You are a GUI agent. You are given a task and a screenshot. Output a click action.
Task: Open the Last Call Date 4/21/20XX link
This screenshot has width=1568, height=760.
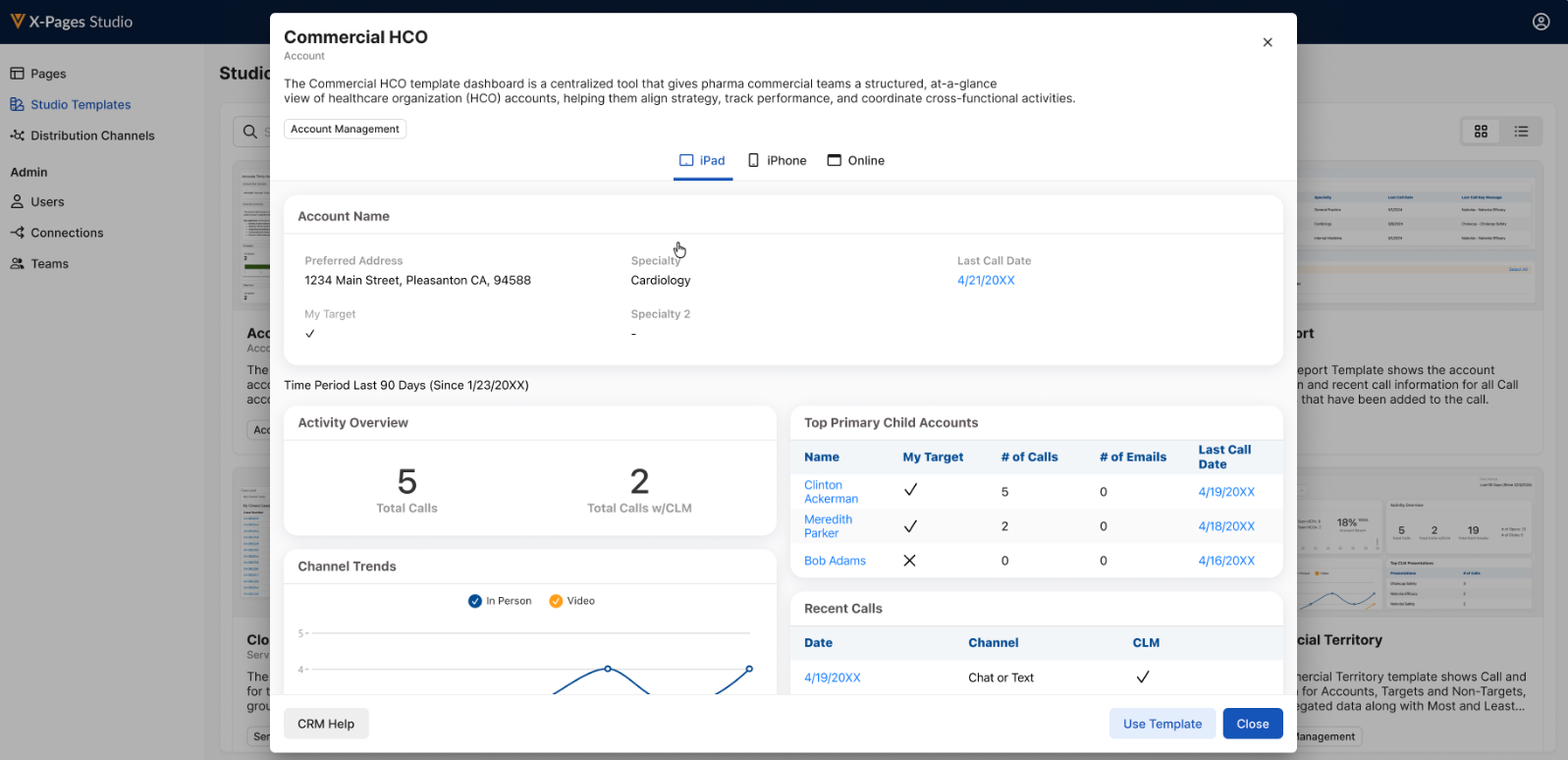tap(986, 281)
